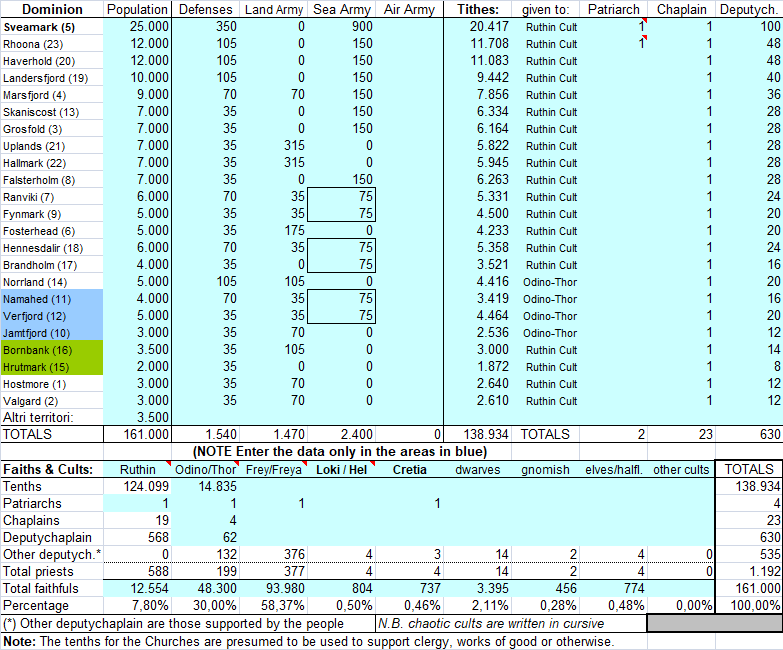Click the total population 161.000 cell

[x=137, y=434]
